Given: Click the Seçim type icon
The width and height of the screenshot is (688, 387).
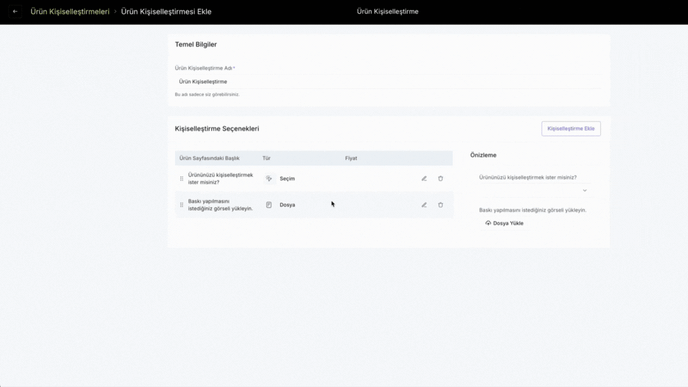Looking at the screenshot, I should pos(269,179).
